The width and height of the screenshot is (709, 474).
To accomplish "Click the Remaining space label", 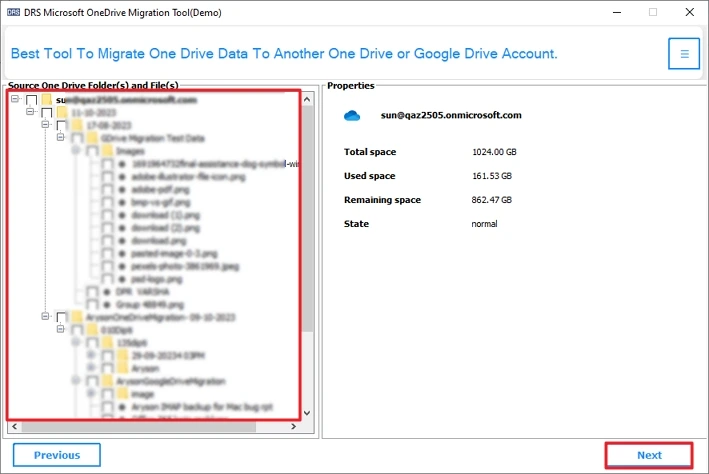I will pyautogui.click(x=382, y=200).
